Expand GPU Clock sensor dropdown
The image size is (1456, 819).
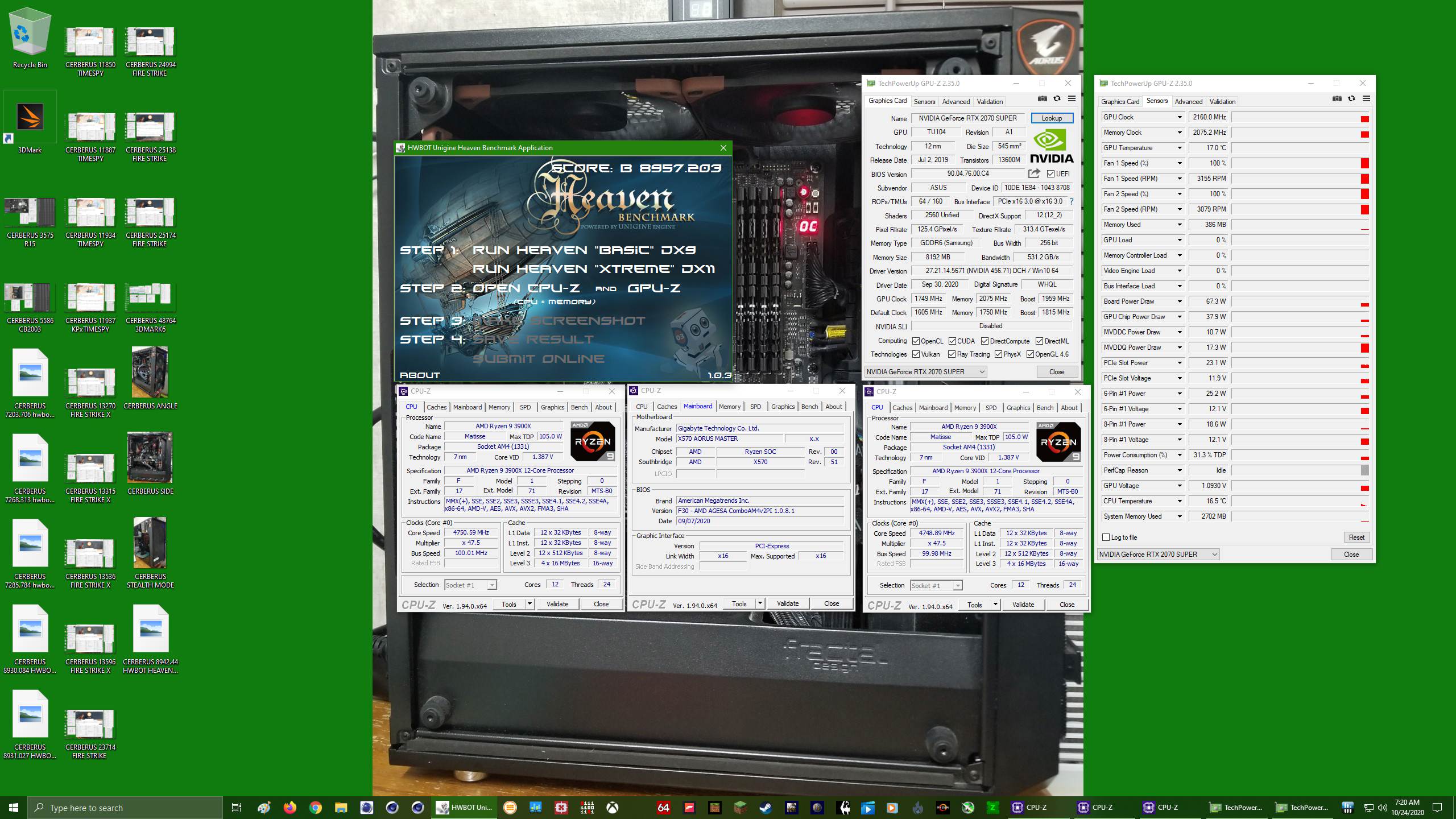coord(1179,117)
